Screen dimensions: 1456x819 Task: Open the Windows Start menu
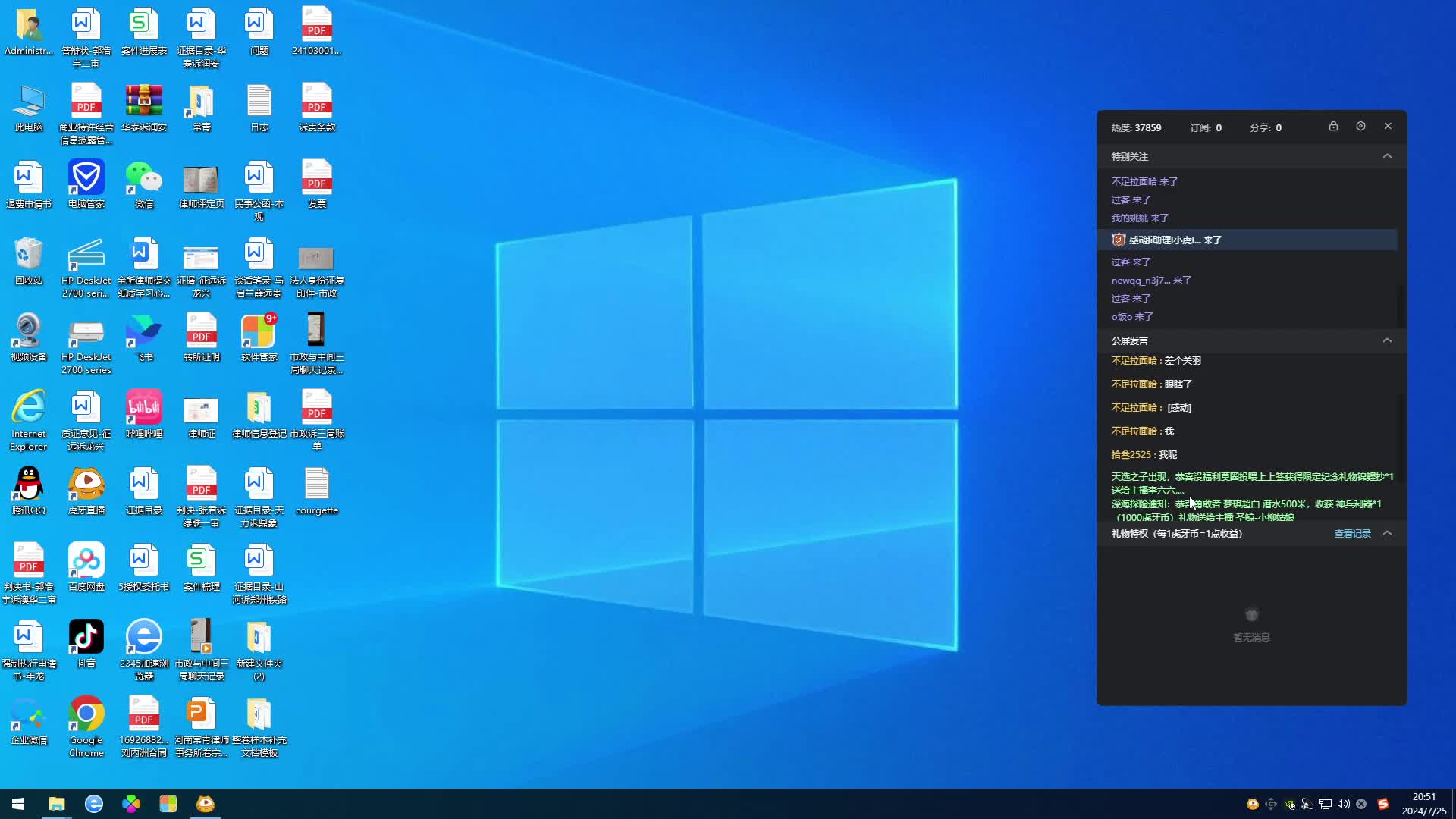18,804
